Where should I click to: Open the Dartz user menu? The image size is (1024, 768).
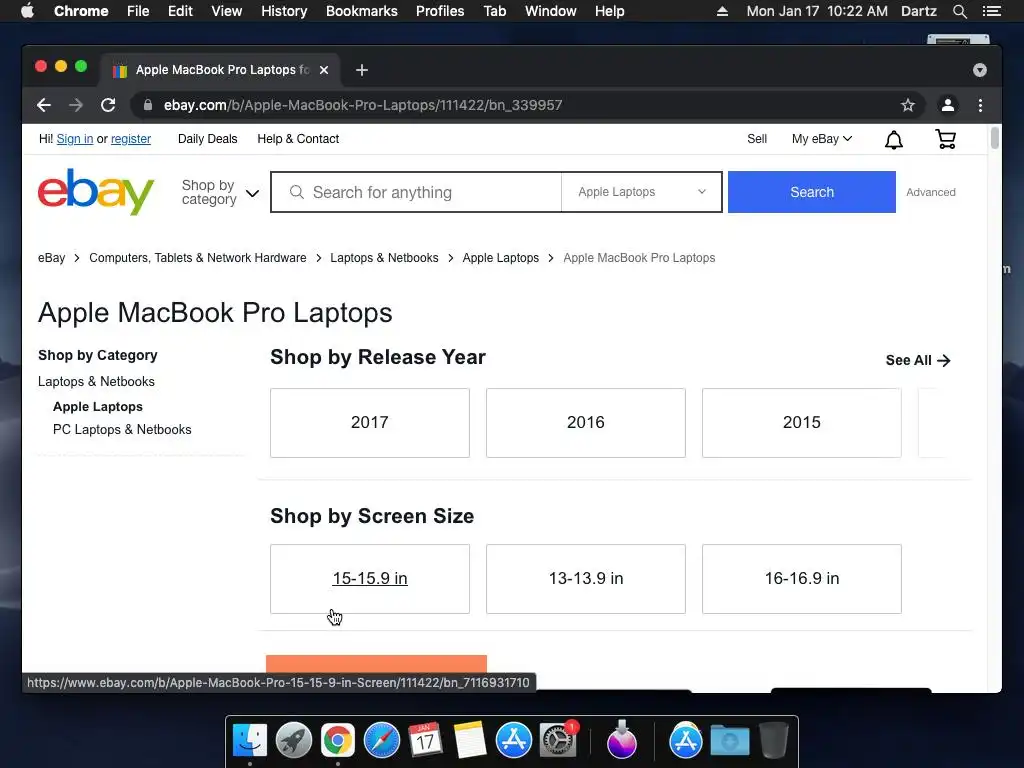(x=918, y=11)
